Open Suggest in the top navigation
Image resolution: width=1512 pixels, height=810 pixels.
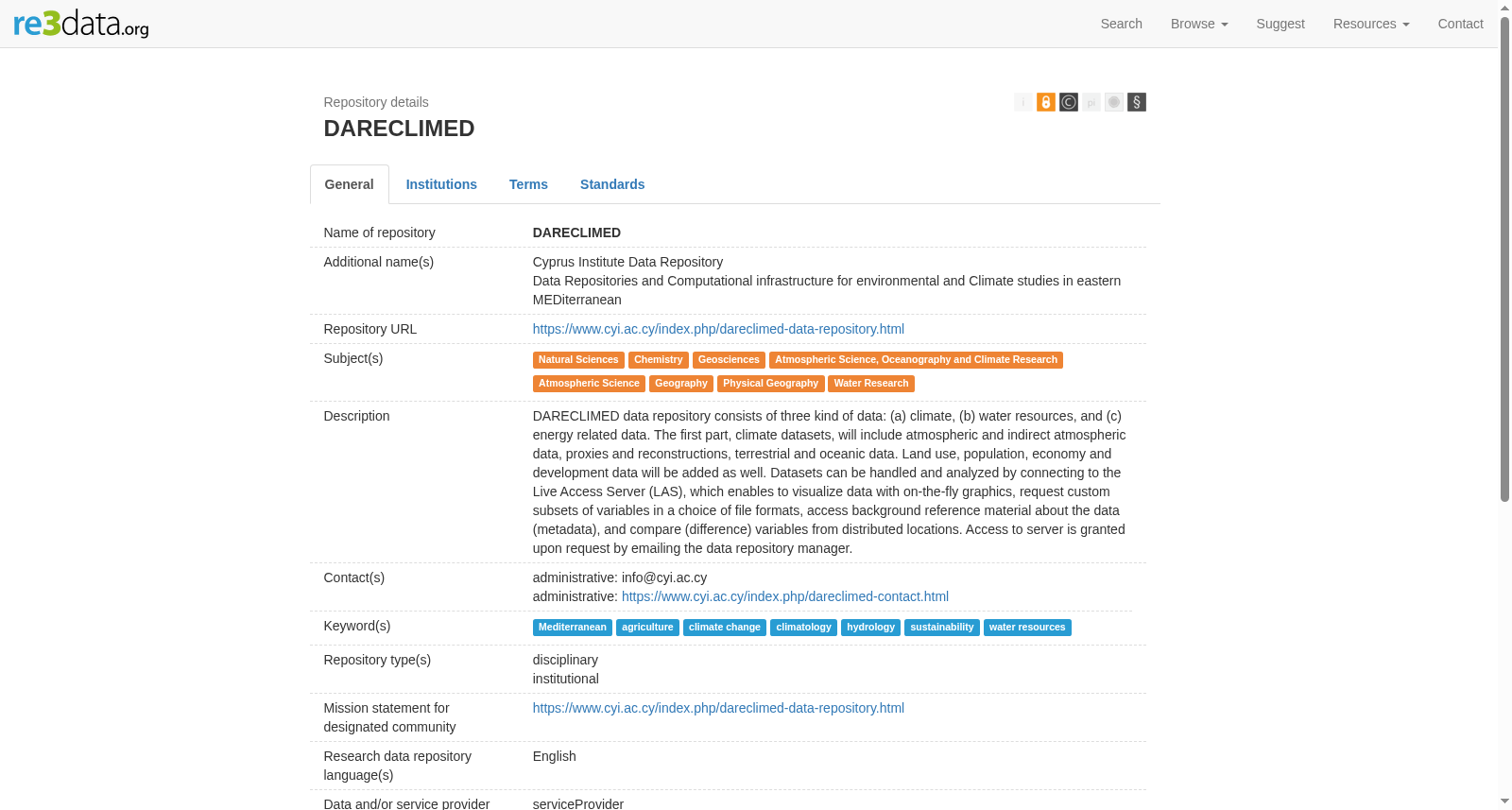[1280, 24]
